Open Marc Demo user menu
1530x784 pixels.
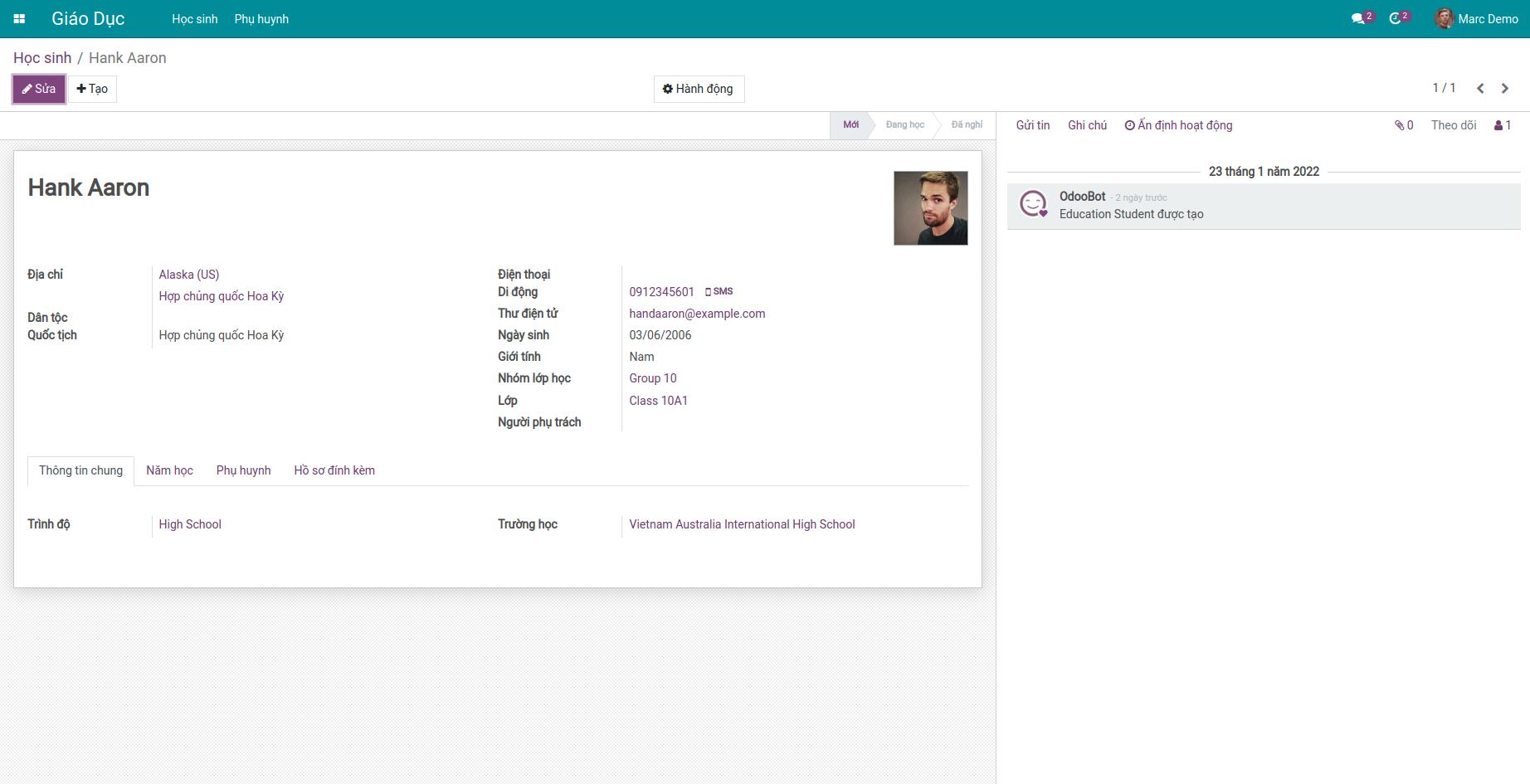pyautogui.click(x=1477, y=19)
